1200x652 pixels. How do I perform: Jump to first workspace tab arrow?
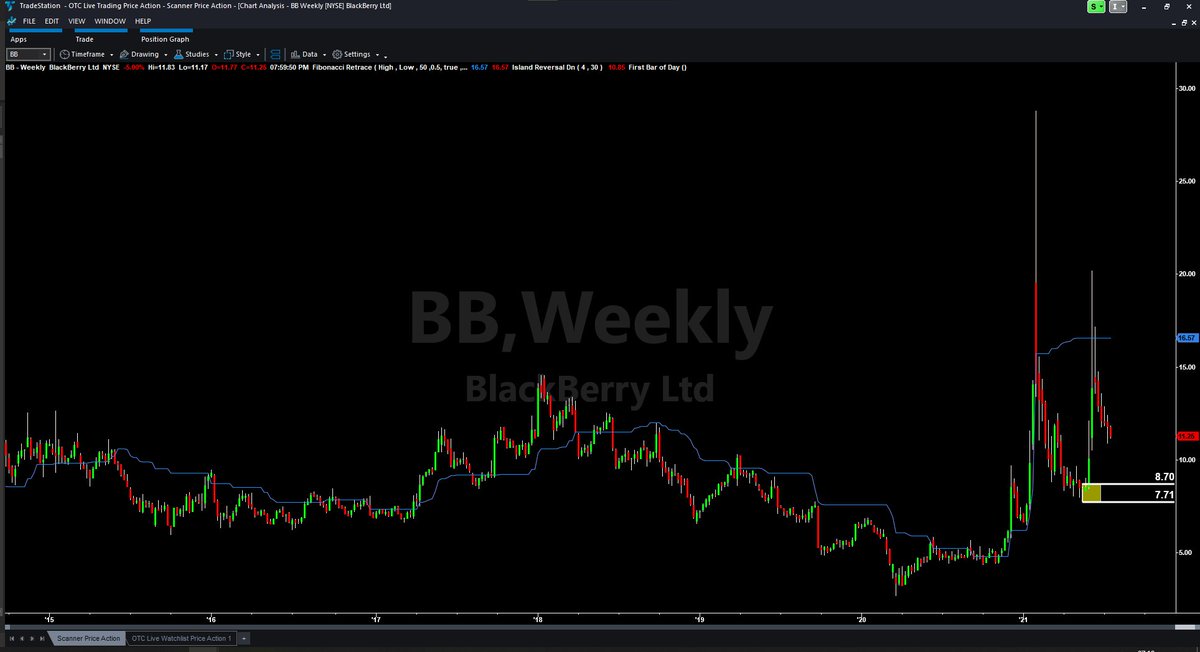click(12, 637)
